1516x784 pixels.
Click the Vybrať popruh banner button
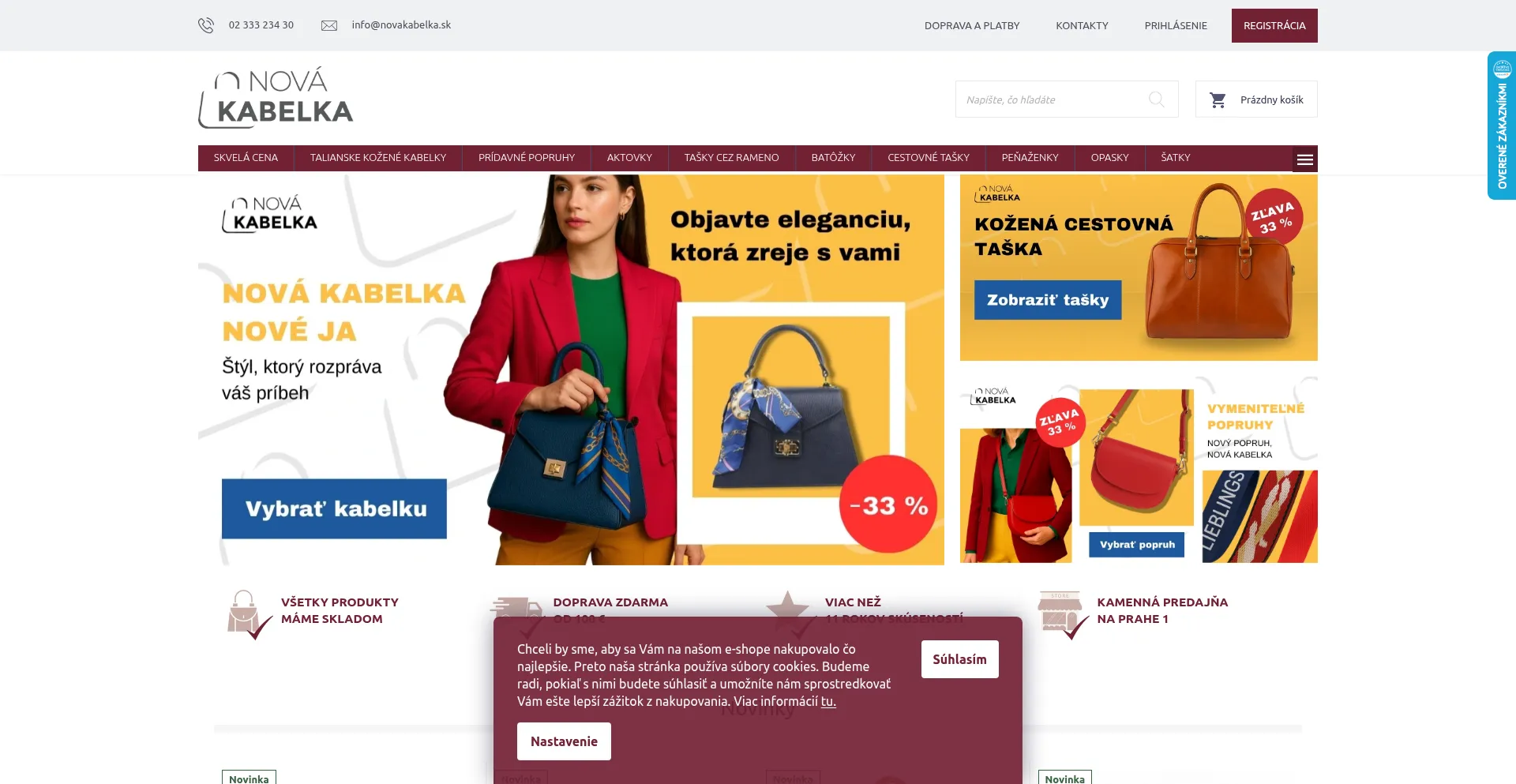(1137, 545)
